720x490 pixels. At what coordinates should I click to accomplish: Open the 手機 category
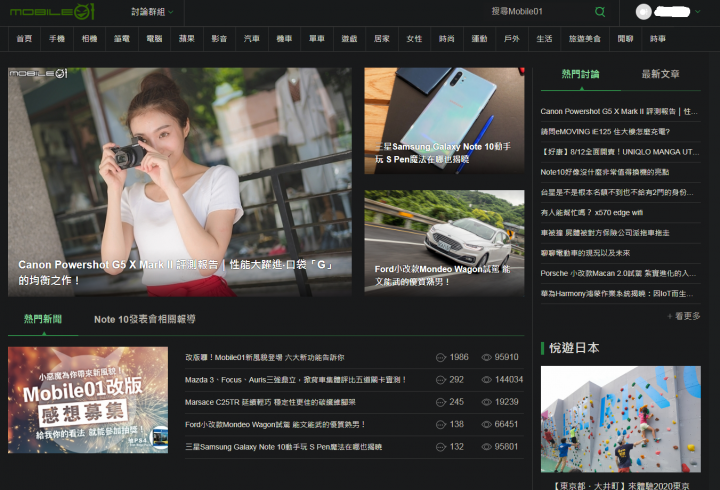[57, 39]
